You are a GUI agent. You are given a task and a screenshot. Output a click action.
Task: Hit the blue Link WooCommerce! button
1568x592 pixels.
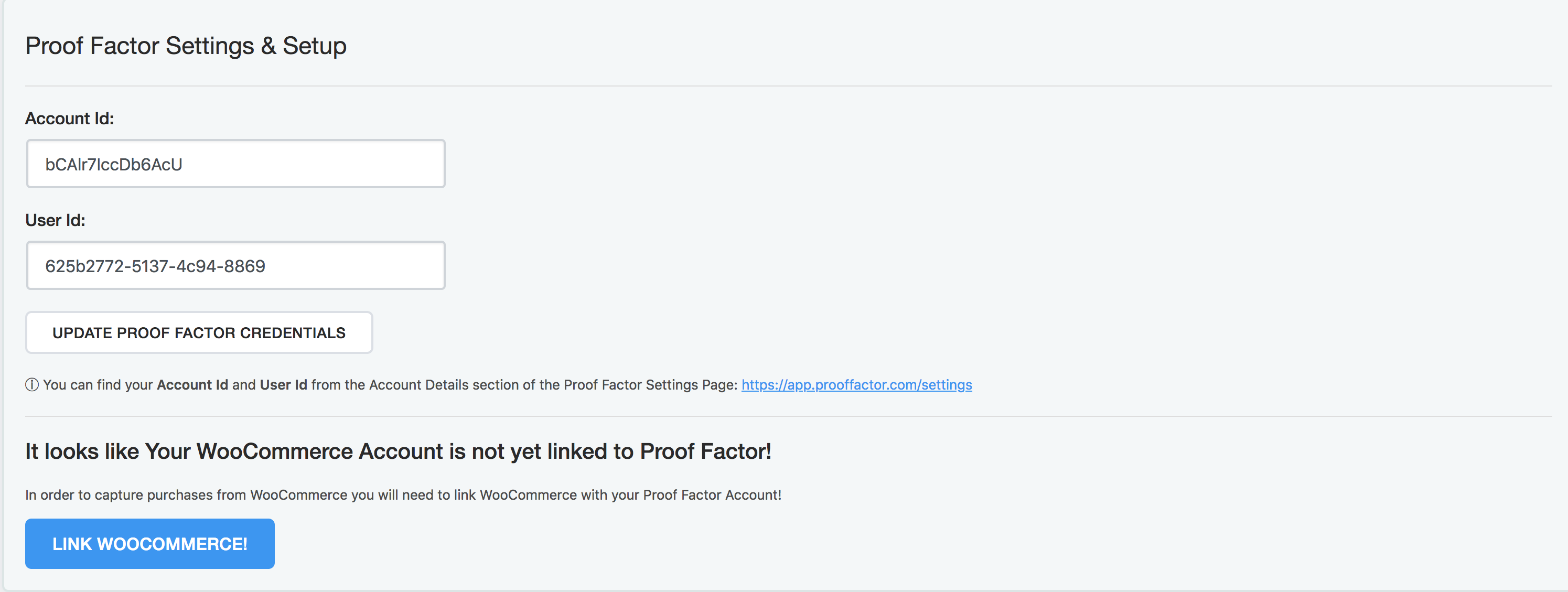pos(150,544)
